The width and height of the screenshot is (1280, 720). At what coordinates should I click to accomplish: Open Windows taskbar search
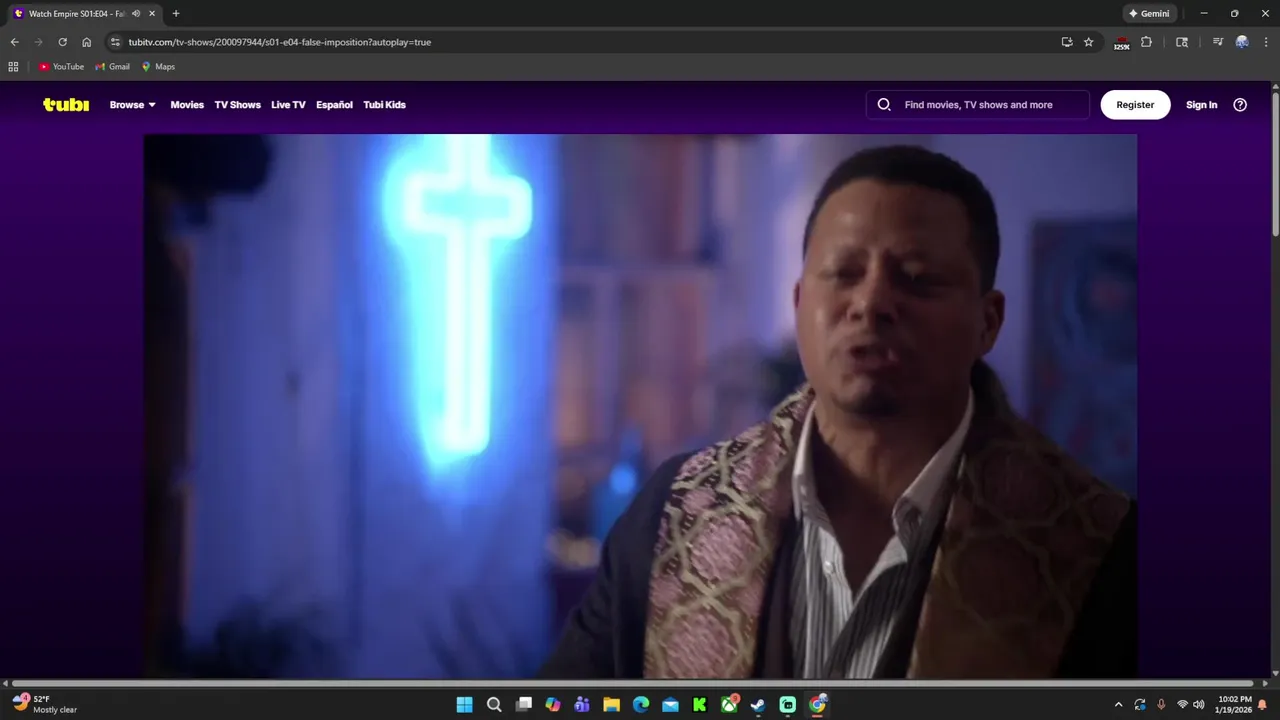[494, 705]
